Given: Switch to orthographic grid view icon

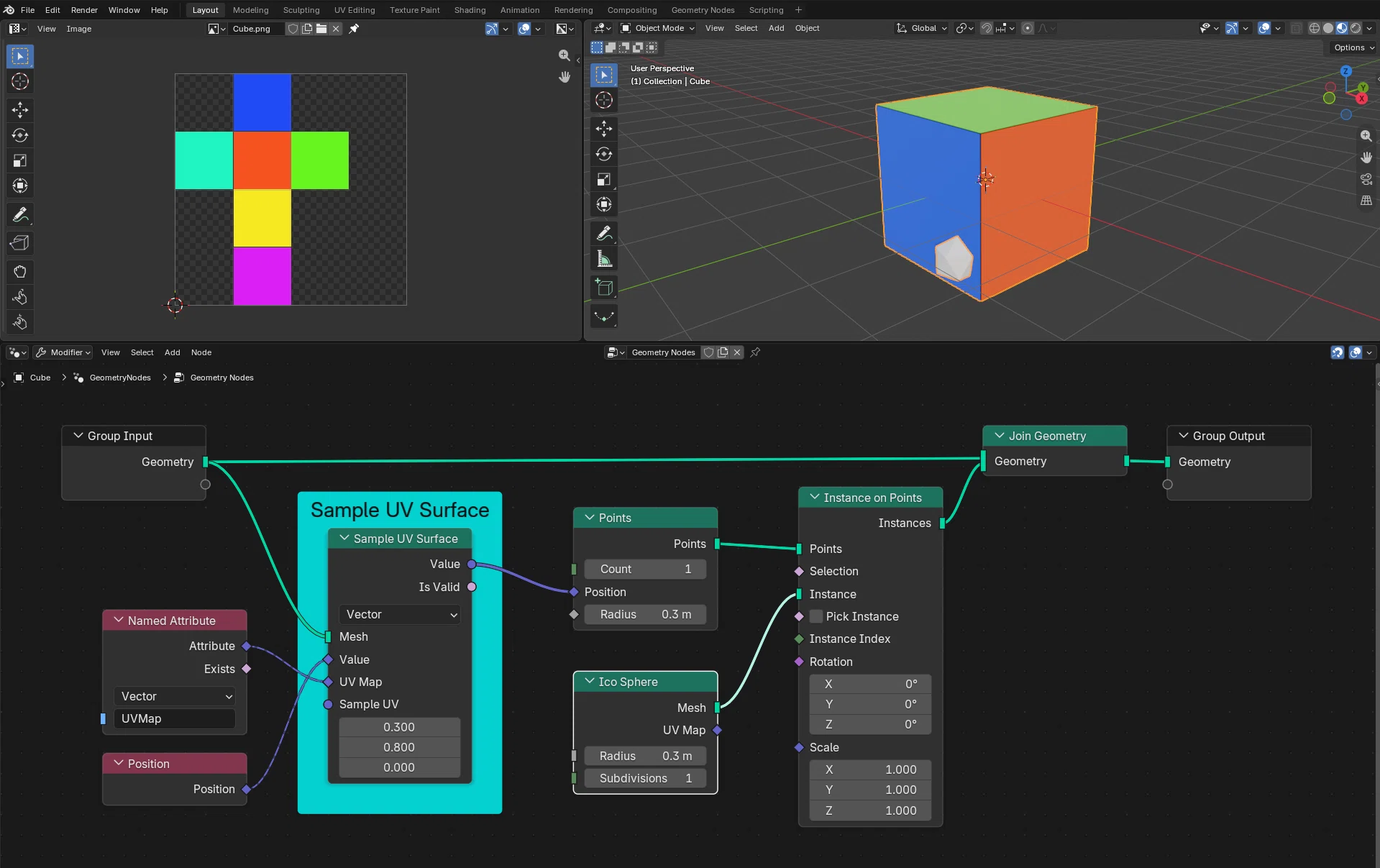Looking at the screenshot, I should click(x=1366, y=201).
